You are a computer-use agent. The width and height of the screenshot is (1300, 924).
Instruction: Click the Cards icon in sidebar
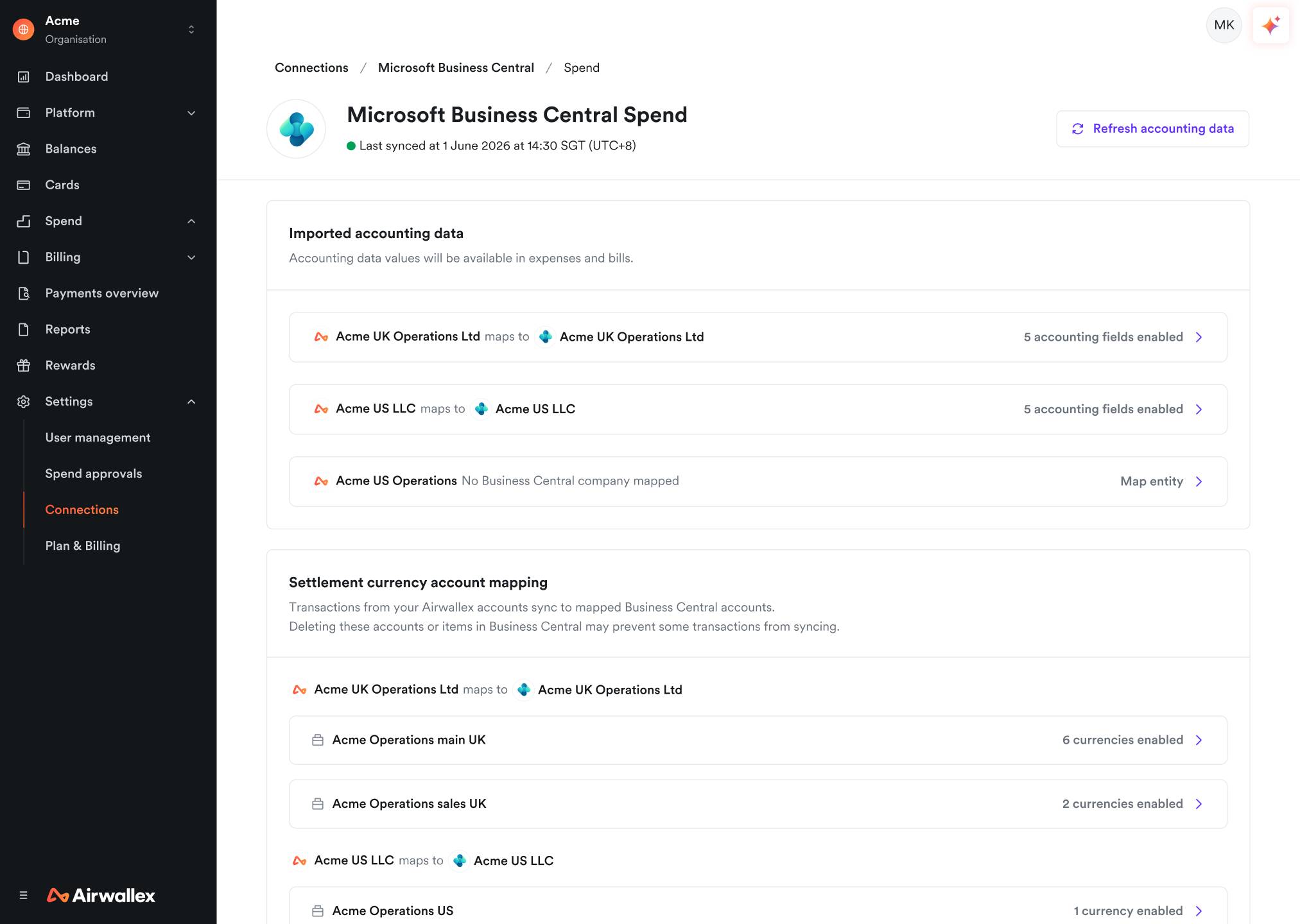24,185
